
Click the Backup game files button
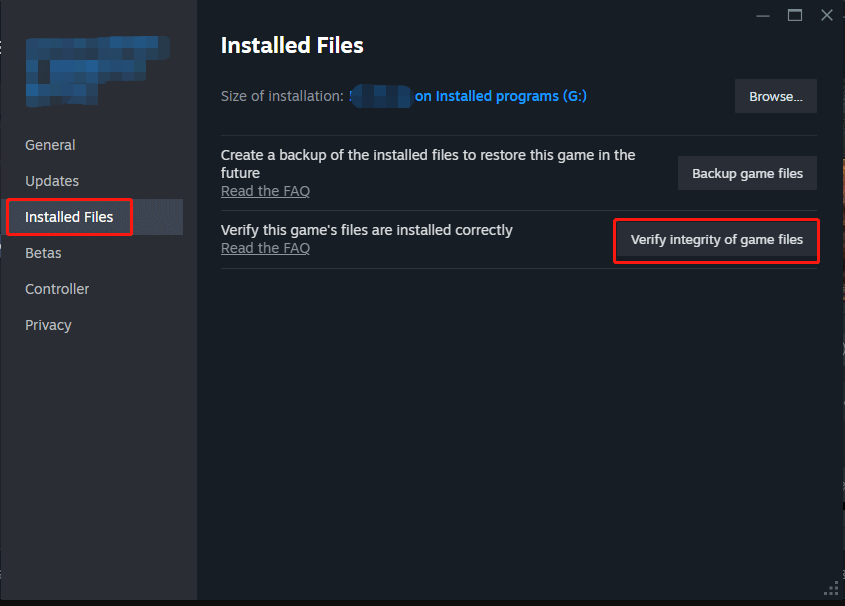tap(747, 173)
